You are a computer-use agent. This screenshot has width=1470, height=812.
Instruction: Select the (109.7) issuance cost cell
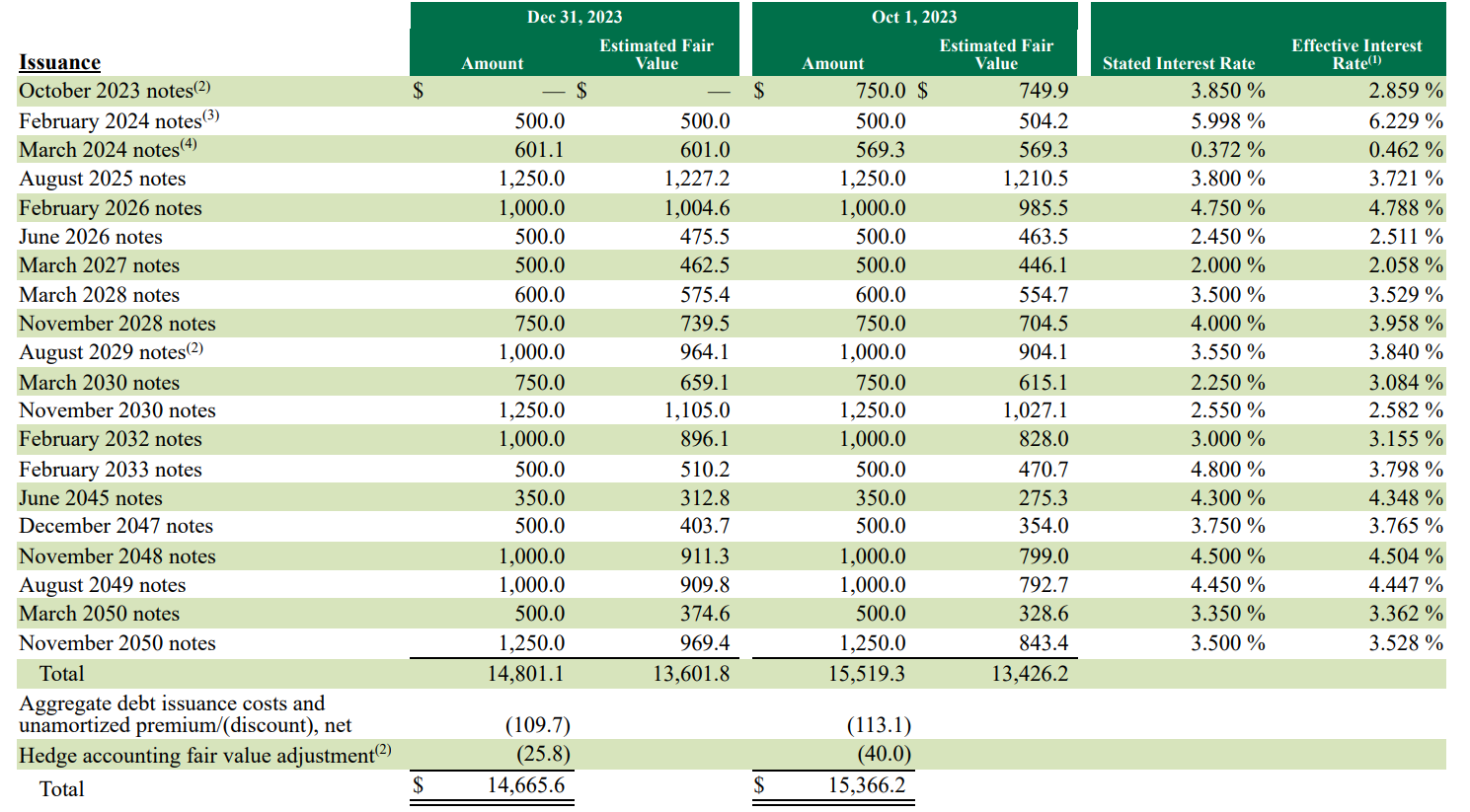point(538,725)
